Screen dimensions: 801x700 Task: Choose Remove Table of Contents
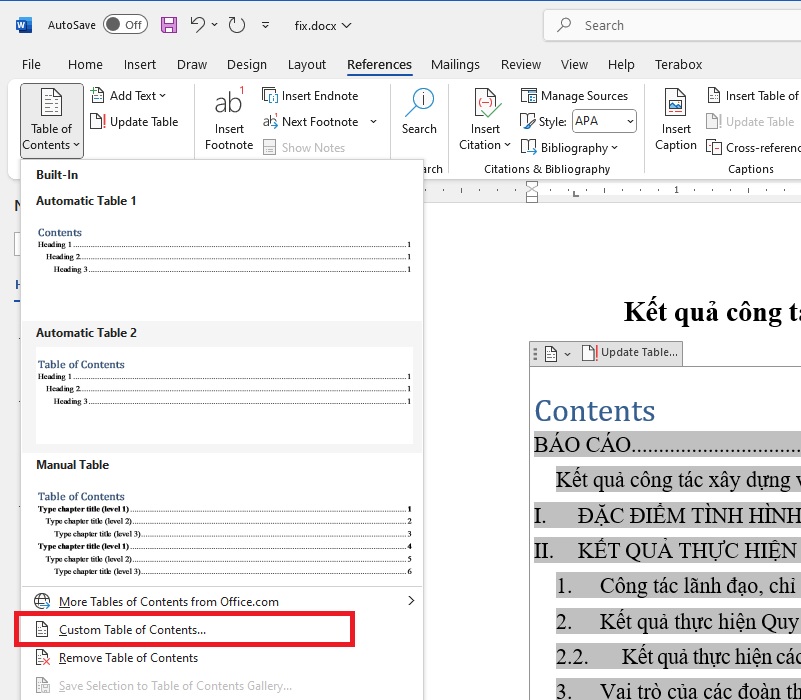coord(222,658)
